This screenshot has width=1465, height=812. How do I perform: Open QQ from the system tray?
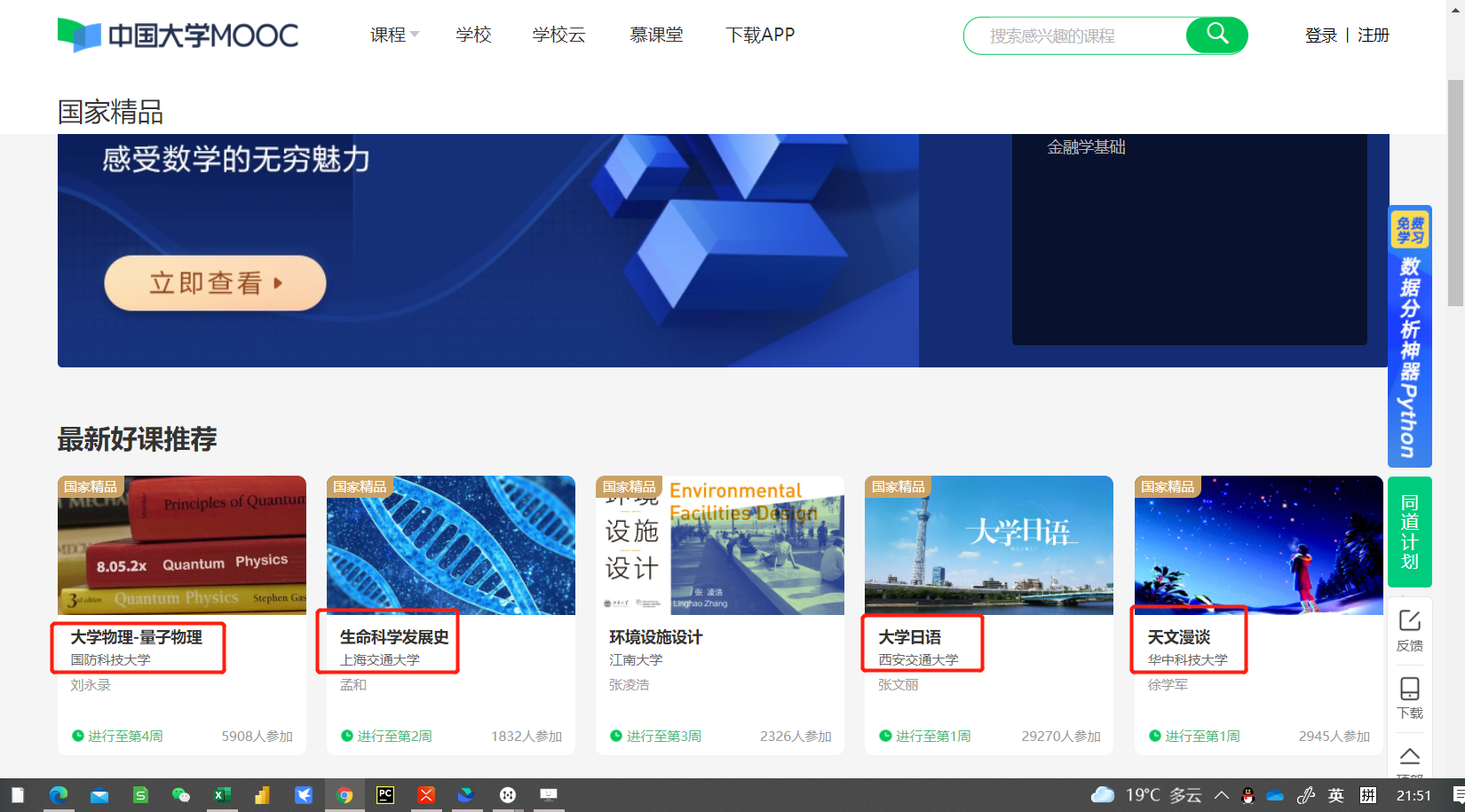coord(1248,795)
